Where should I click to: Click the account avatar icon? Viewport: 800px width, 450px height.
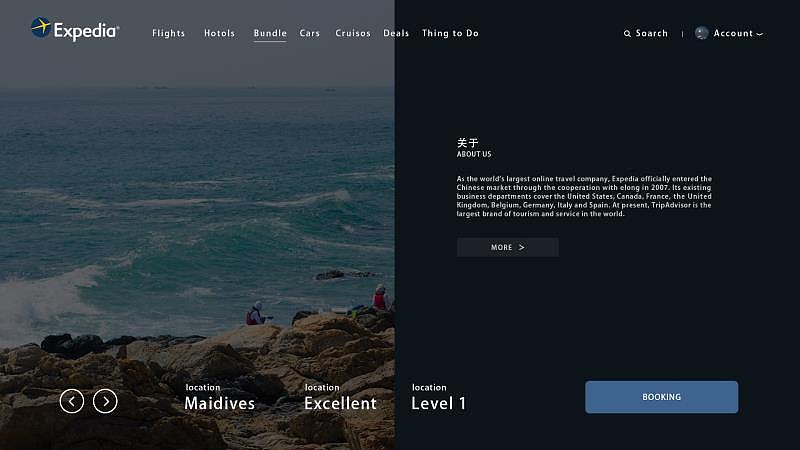pyautogui.click(x=702, y=33)
